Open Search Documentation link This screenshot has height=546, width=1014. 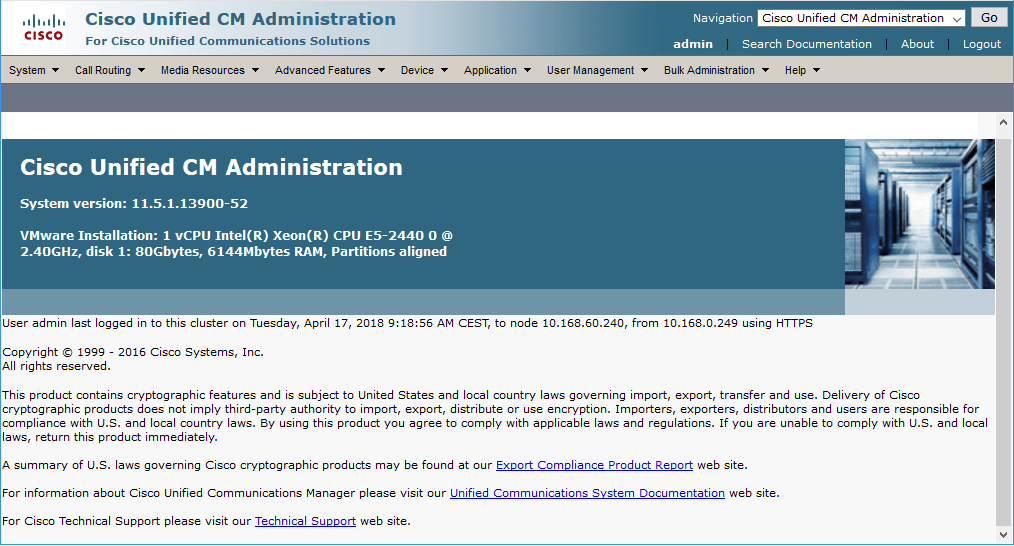click(x=806, y=44)
